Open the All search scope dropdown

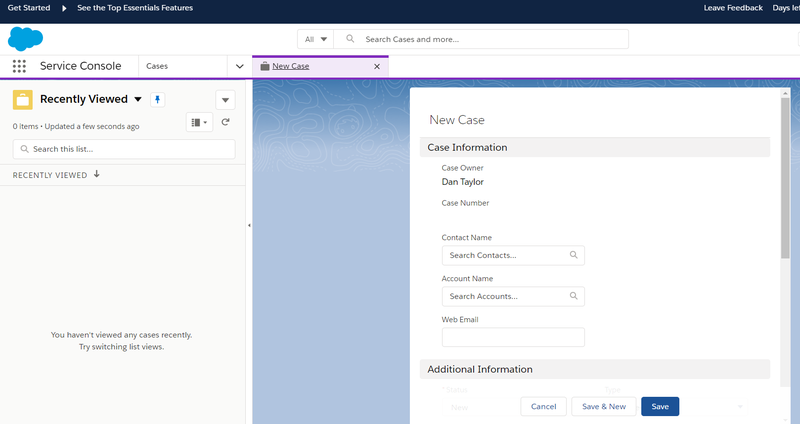tap(315, 39)
